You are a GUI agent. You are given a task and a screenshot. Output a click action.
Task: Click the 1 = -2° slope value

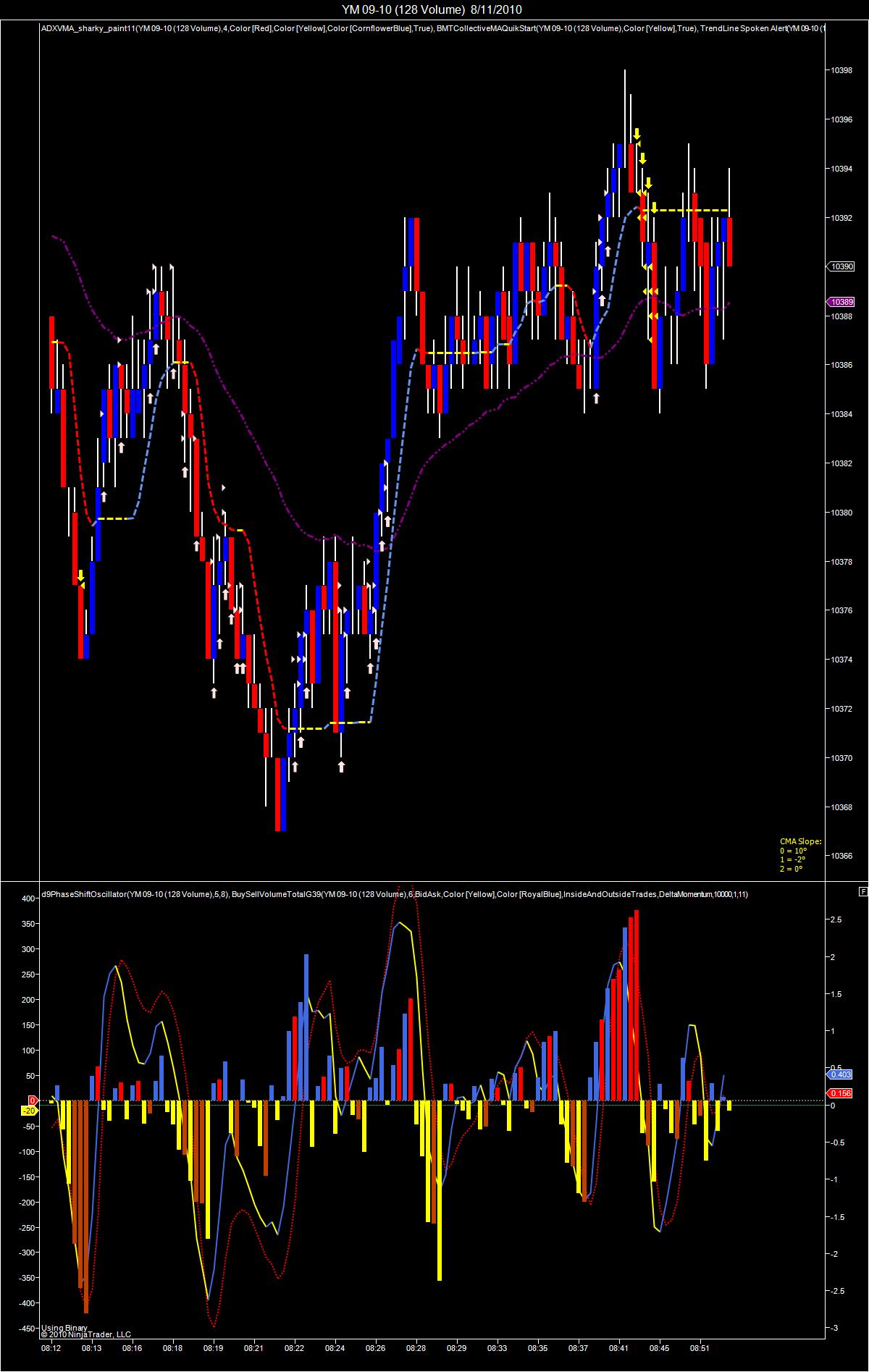point(792,859)
